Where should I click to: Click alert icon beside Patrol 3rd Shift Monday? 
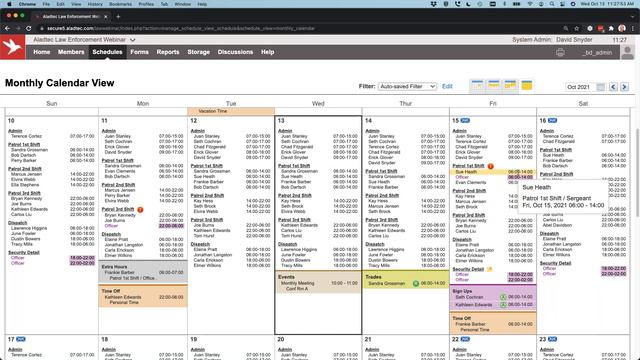[140, 209]
